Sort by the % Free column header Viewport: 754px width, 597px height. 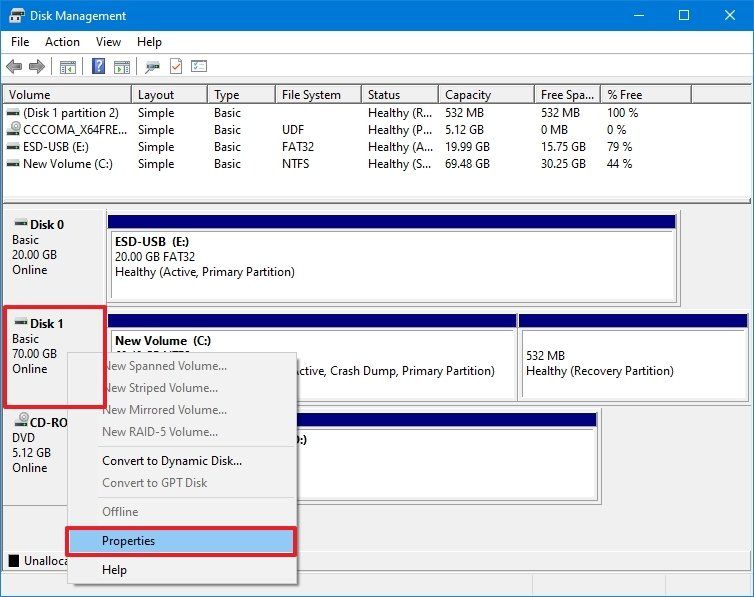[646, 95]
